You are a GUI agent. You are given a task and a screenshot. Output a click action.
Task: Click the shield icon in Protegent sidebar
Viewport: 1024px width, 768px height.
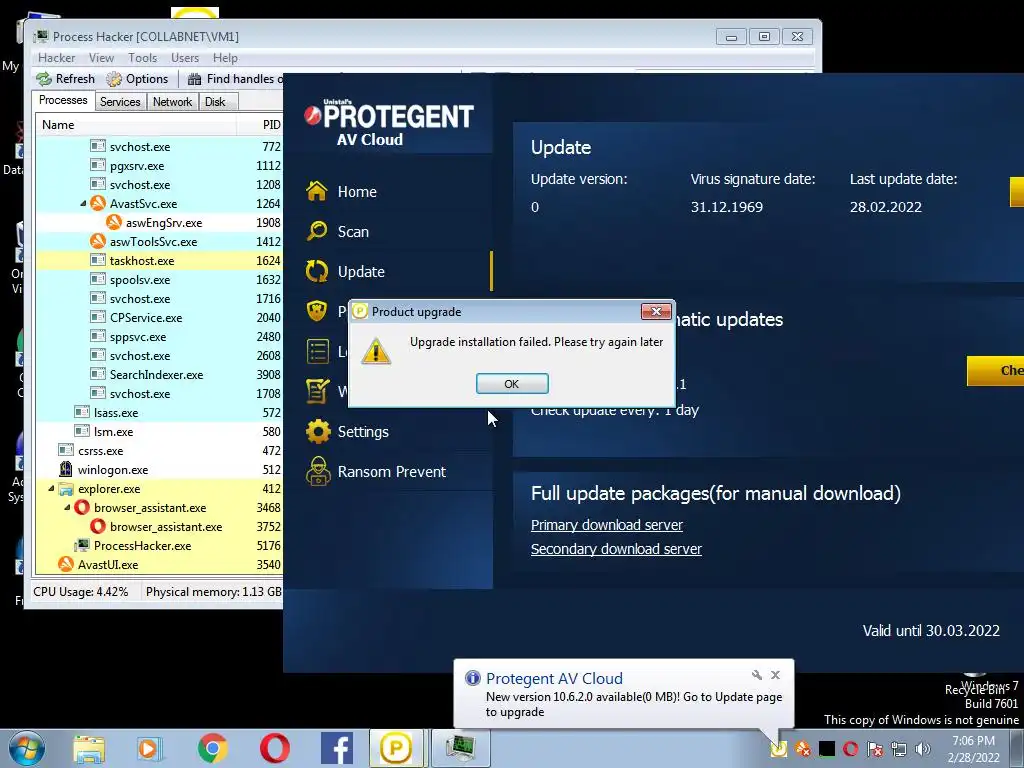pos(317,311)
